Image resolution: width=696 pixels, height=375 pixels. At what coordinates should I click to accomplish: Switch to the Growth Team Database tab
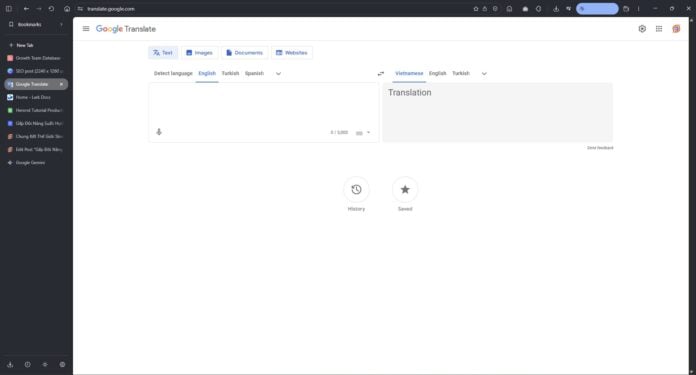click(36, 58)
